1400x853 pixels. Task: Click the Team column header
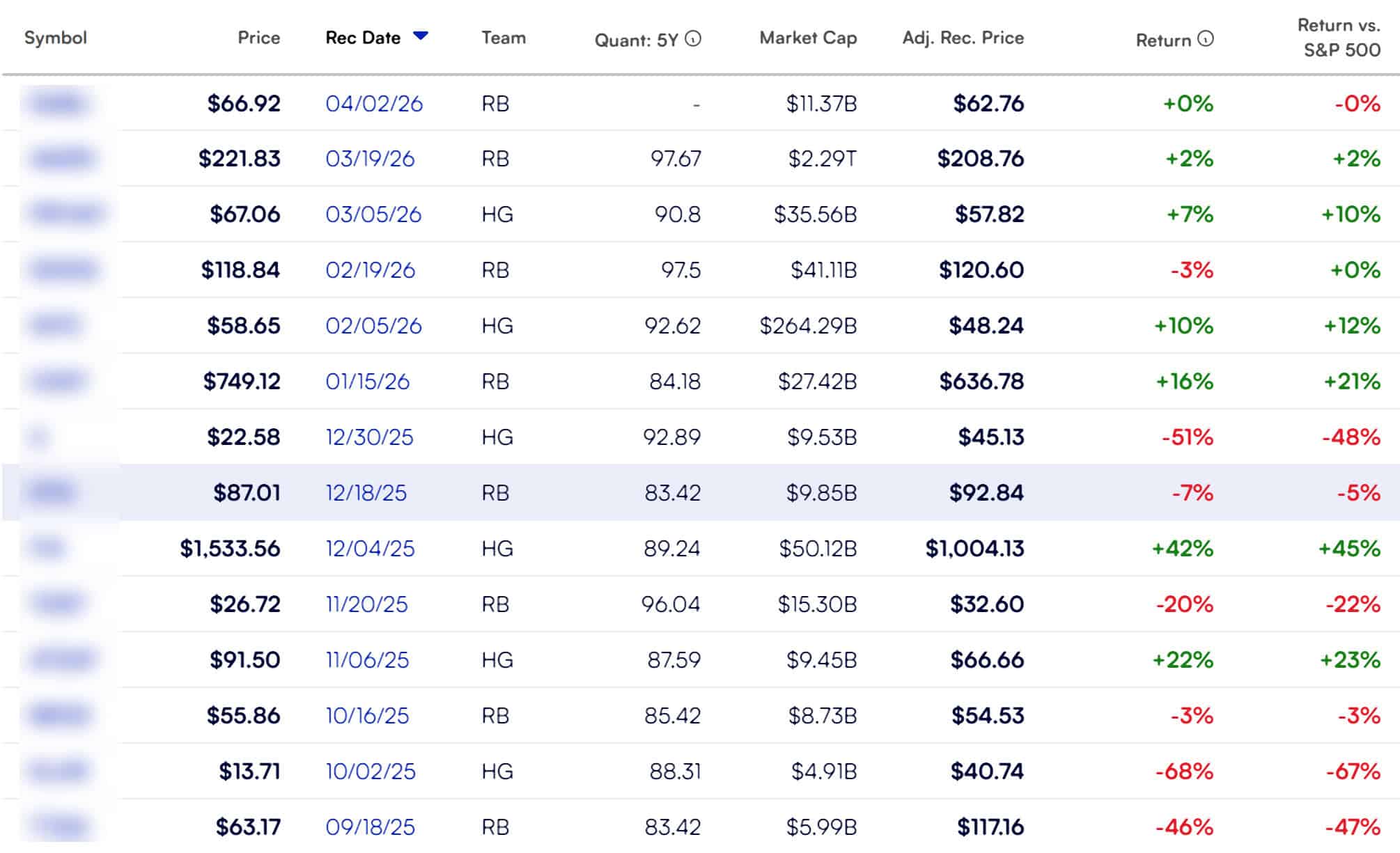tap(503, 38)
